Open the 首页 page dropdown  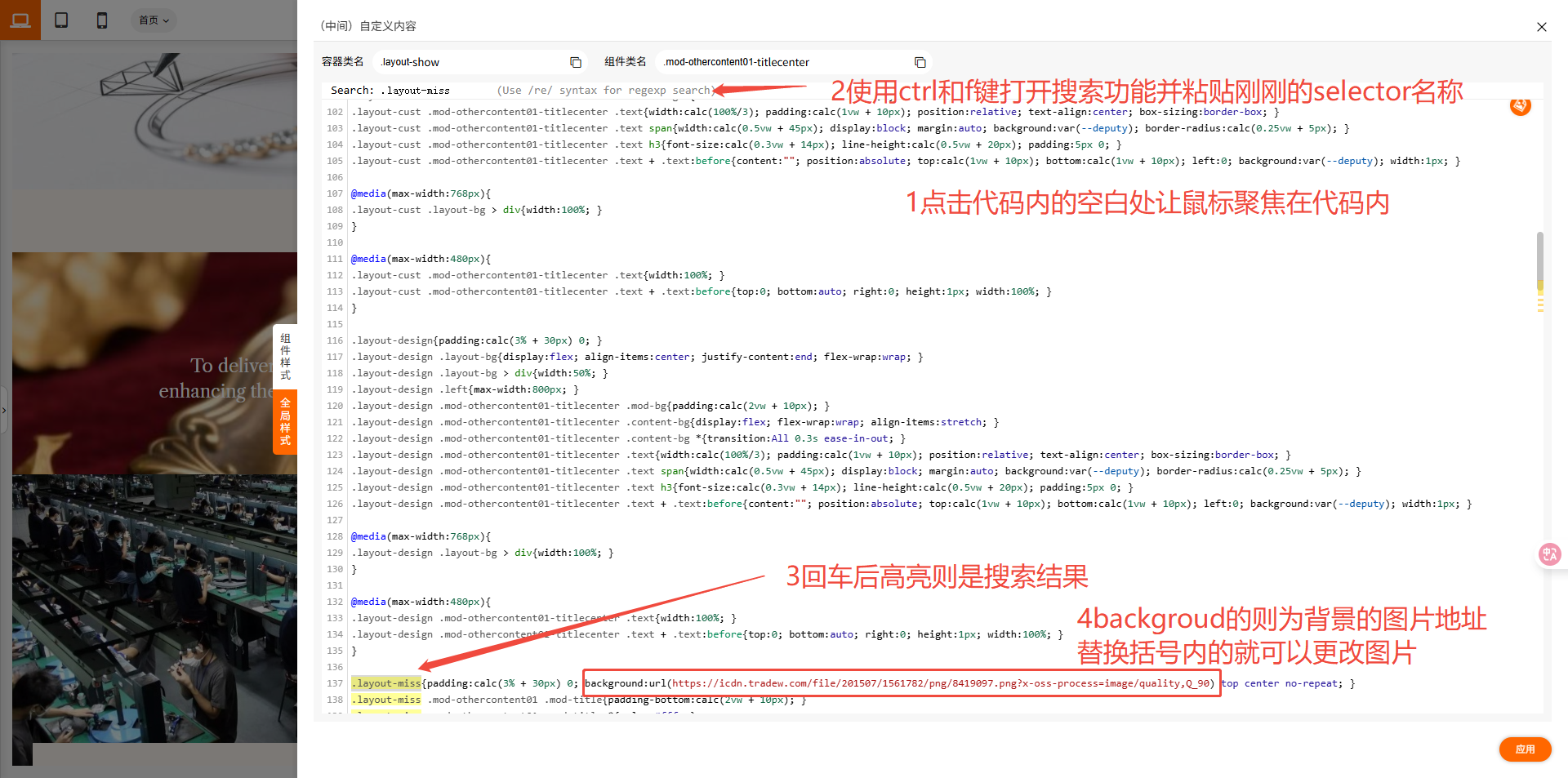(x=154, y=20)
